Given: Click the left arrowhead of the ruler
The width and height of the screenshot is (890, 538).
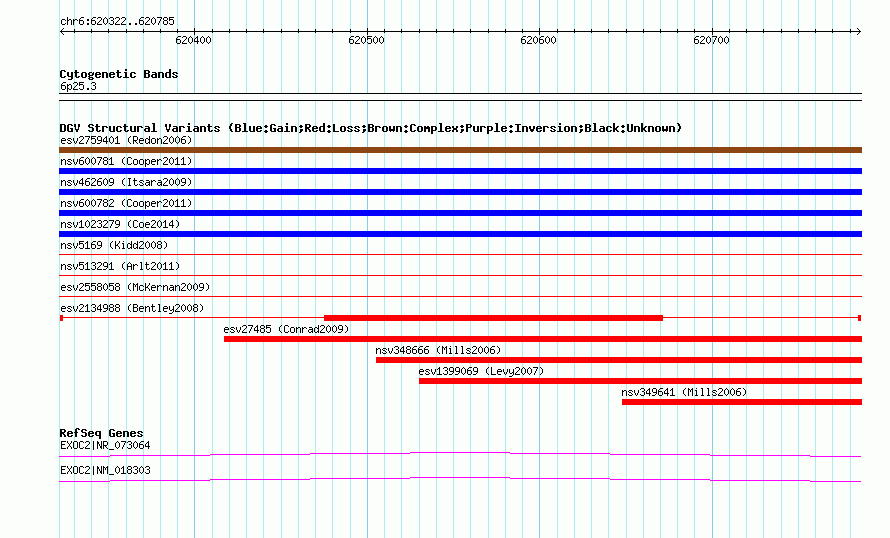Looking at the screenshot, I should point(62,32).
